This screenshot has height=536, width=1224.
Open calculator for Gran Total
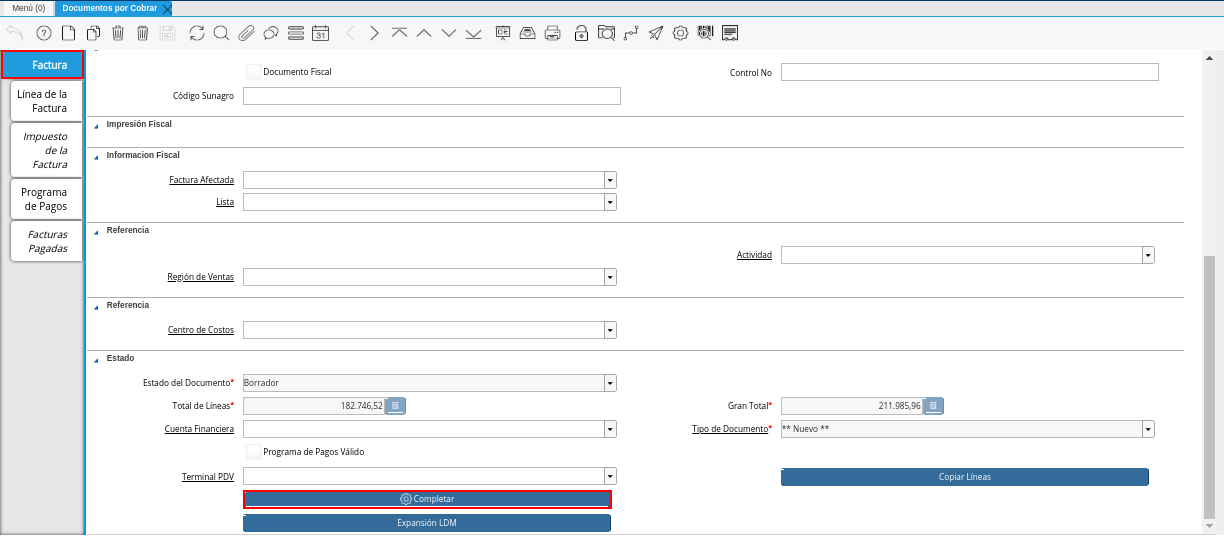pos(933,406)
